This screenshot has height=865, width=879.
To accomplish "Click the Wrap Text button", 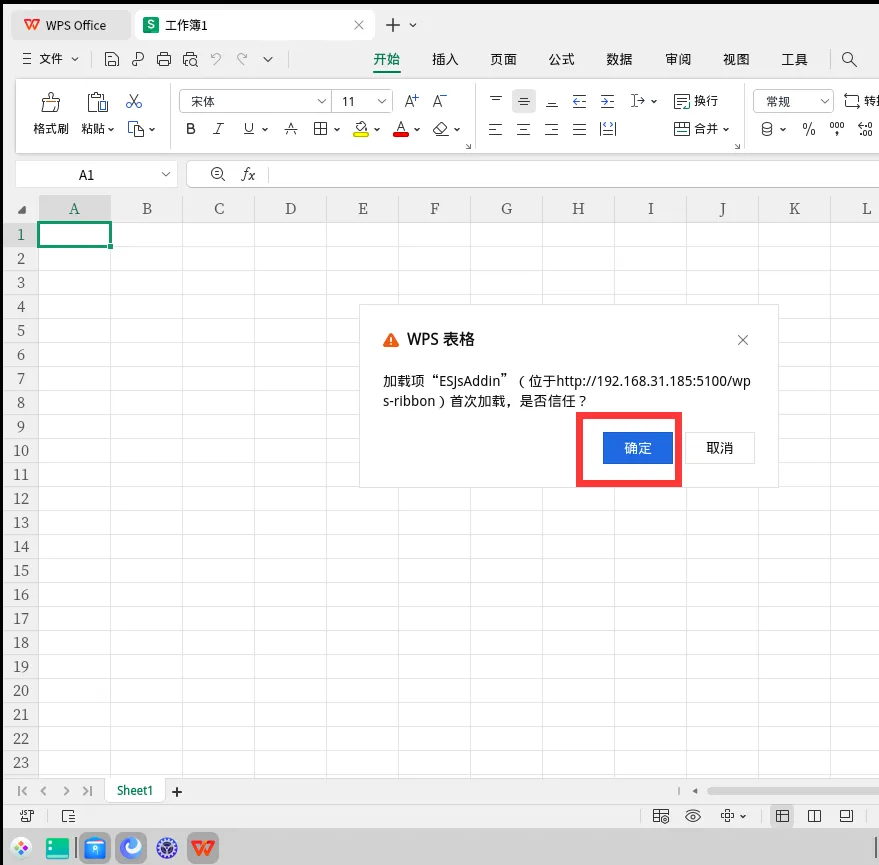I will coord(696,101).
